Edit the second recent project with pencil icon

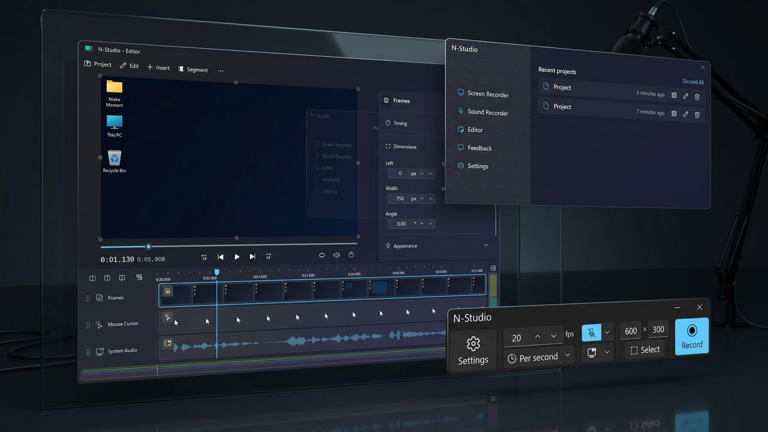(685, 114)
